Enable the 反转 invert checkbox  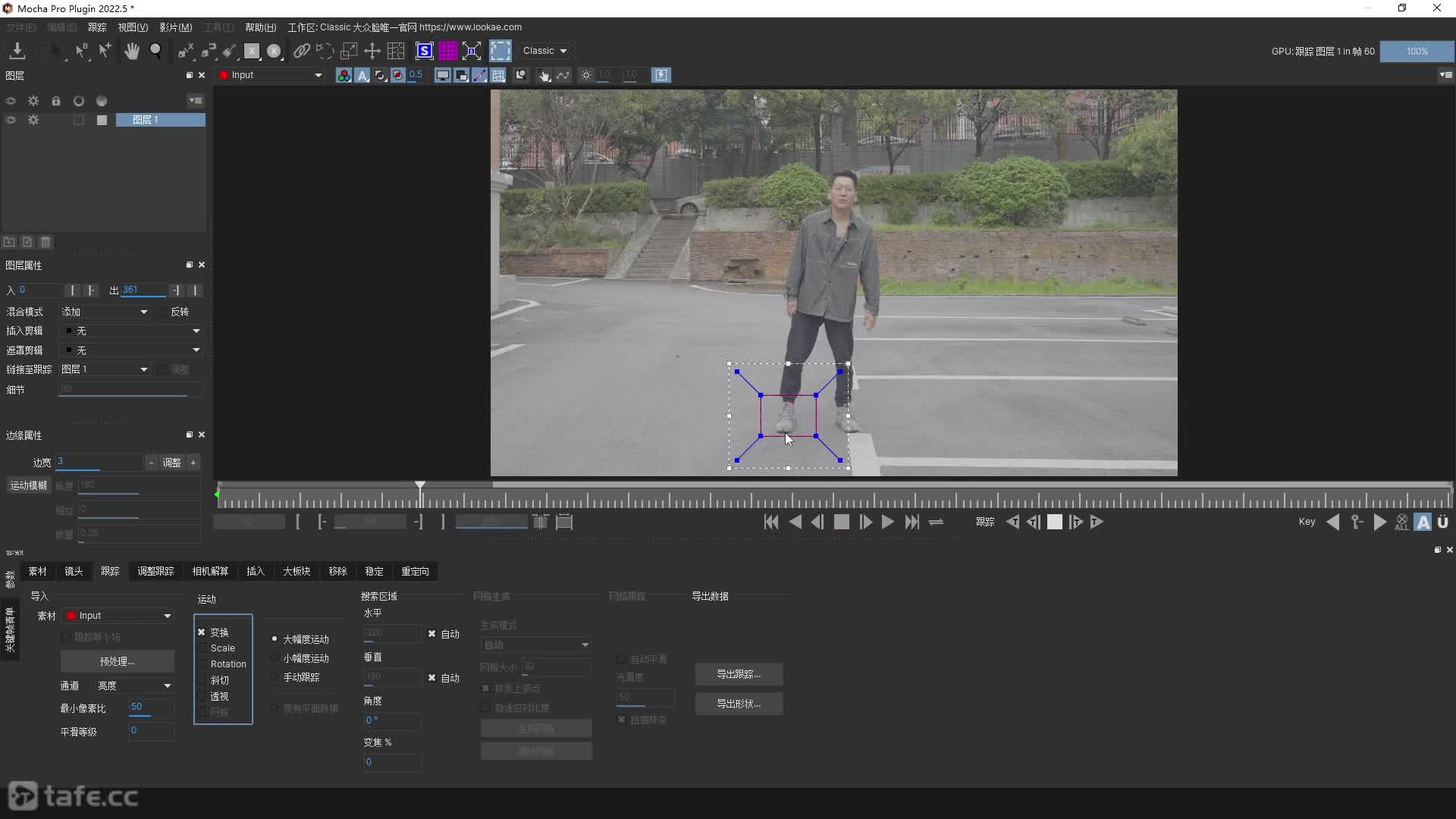(x=162, y=312)
